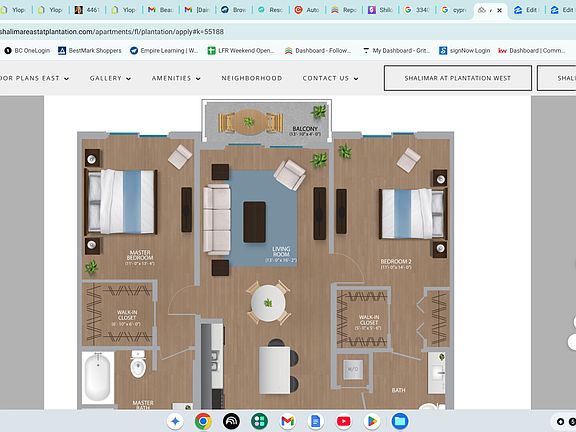
Task: Expand the Amenities dropdown menu
Action: tap(176, 78)
